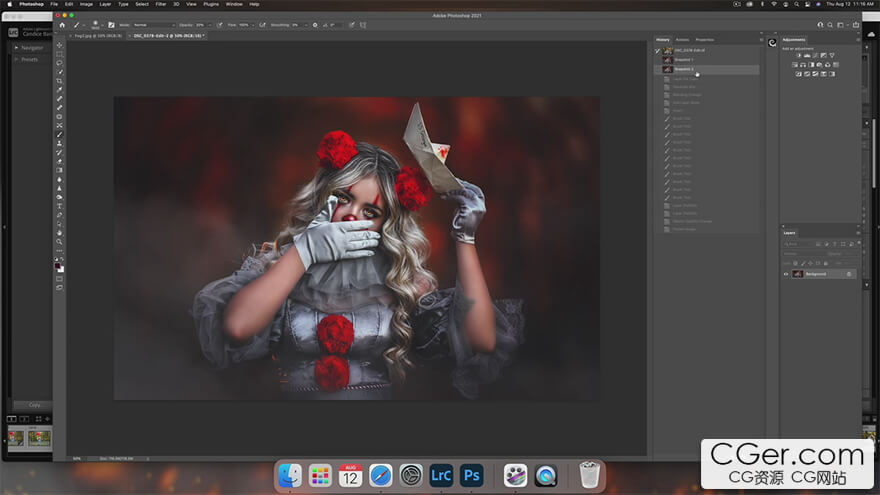
Task: Click Copy button in Lightroom window
Action: [34, 405]
